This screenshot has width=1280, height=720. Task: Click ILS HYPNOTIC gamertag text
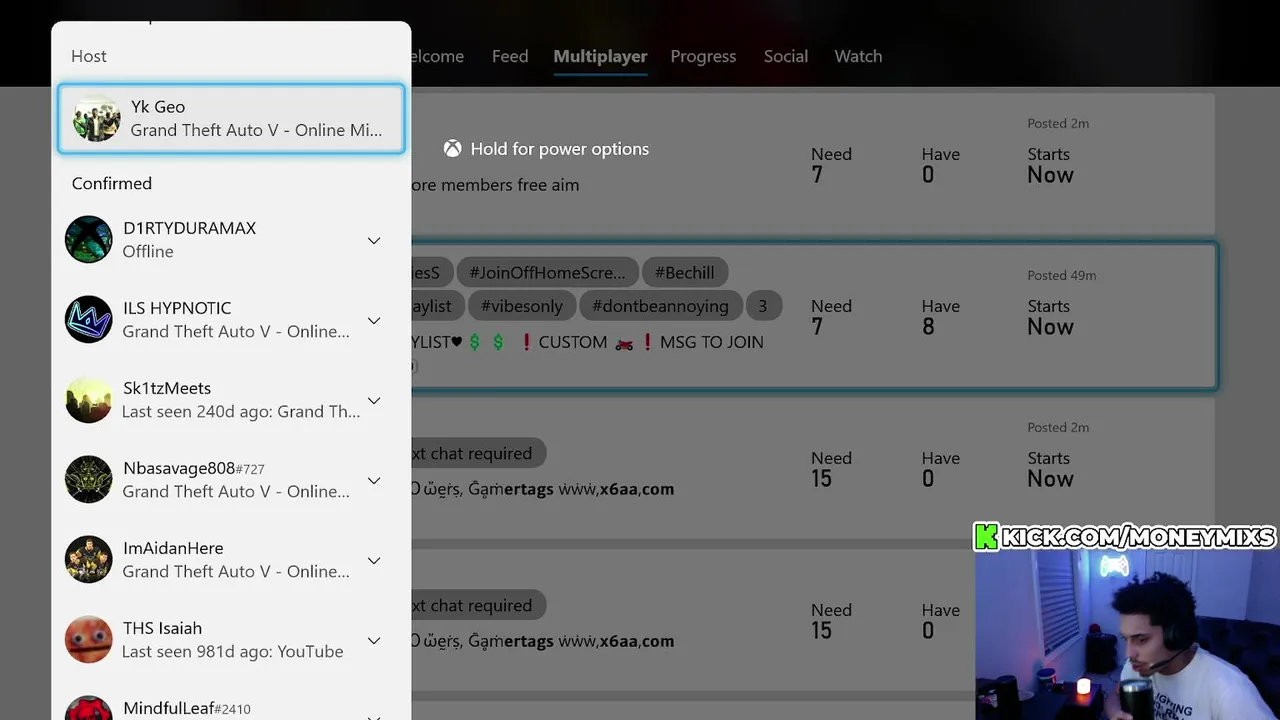point(177,308)
